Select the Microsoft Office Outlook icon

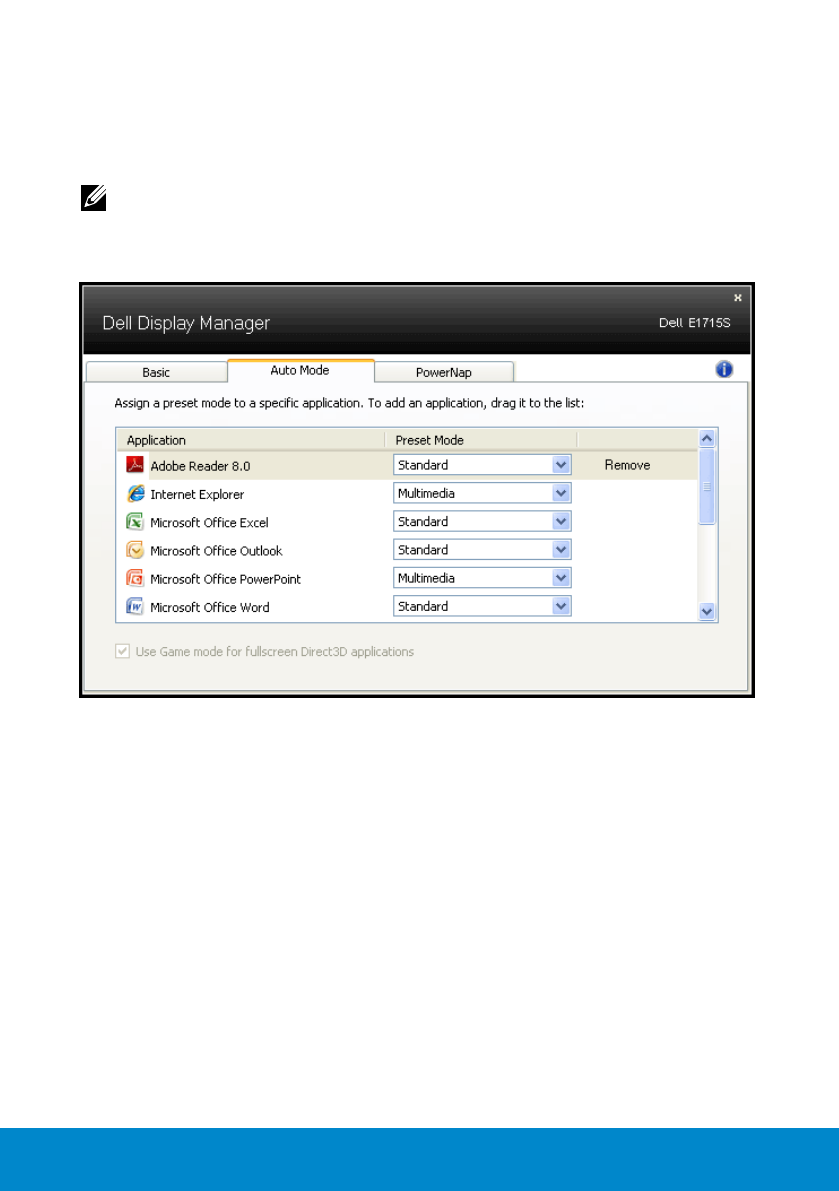coord(135,550)
